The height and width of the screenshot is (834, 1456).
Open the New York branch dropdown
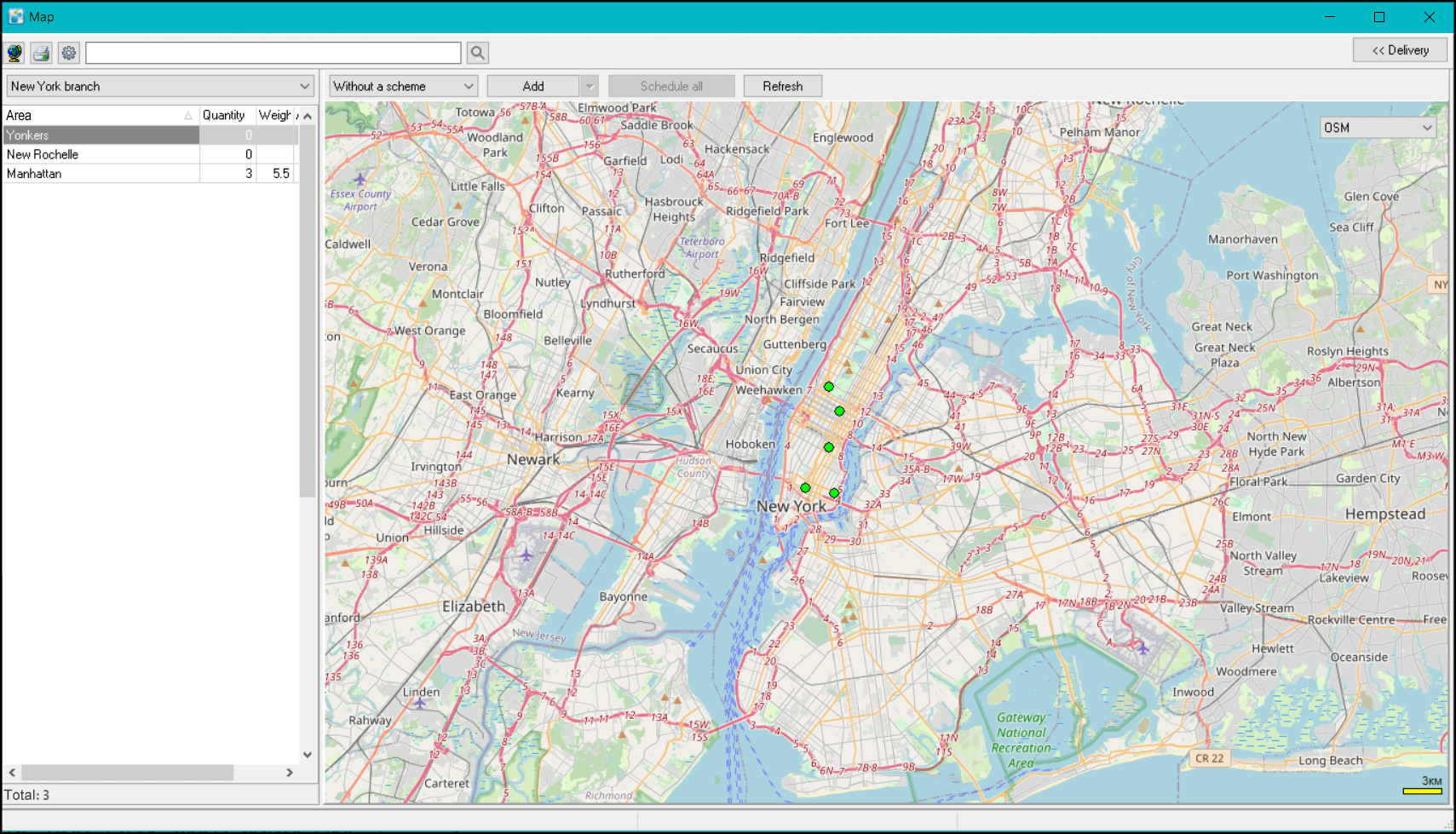click(160, 86)
